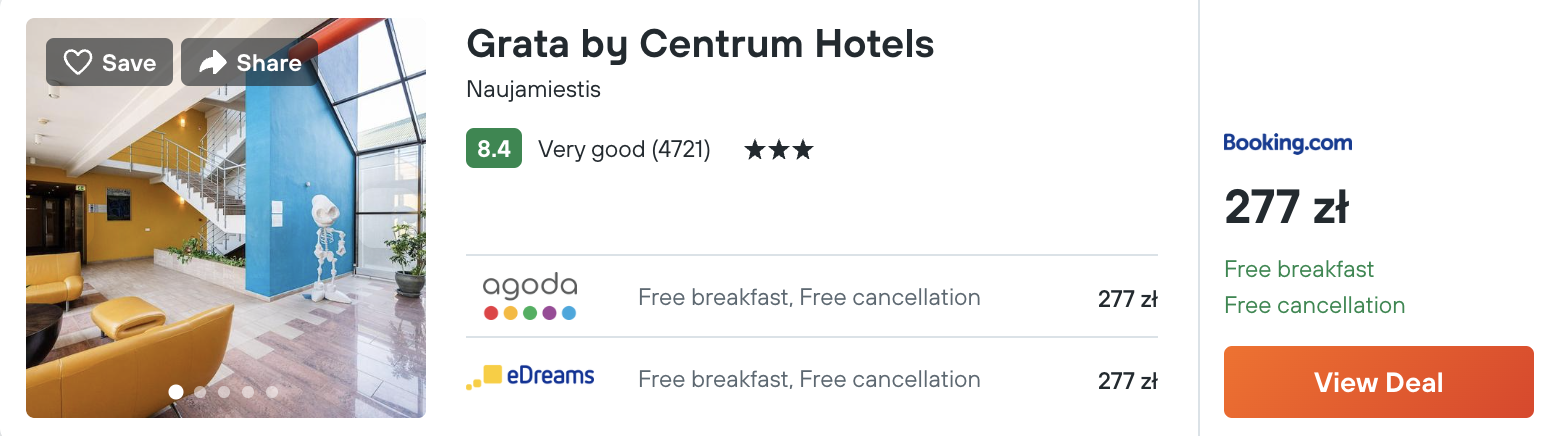Jump to third photo carousel dot
Viewport: 1552px width, 436px height.
click(224, 392)
